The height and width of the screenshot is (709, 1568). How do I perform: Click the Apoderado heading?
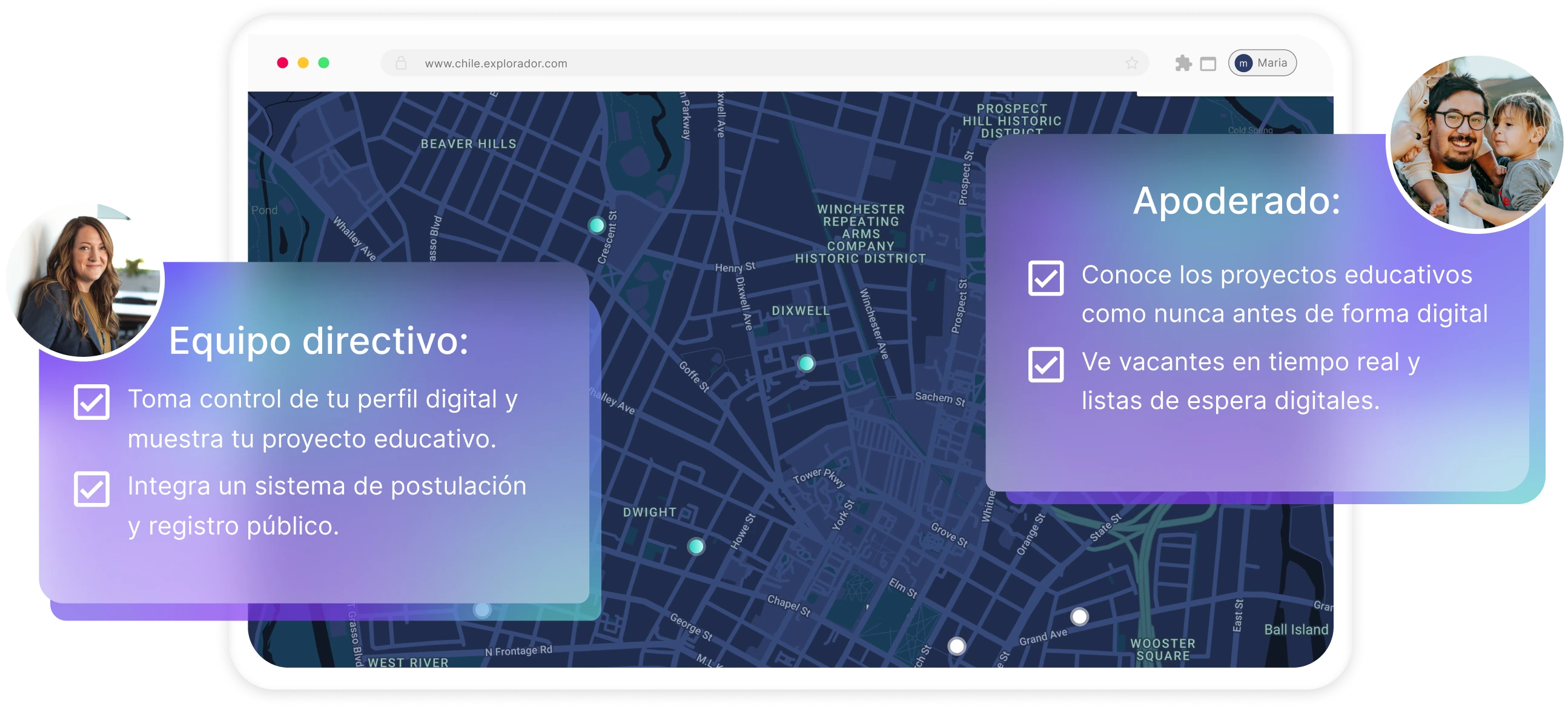(x=1236, y=201)
